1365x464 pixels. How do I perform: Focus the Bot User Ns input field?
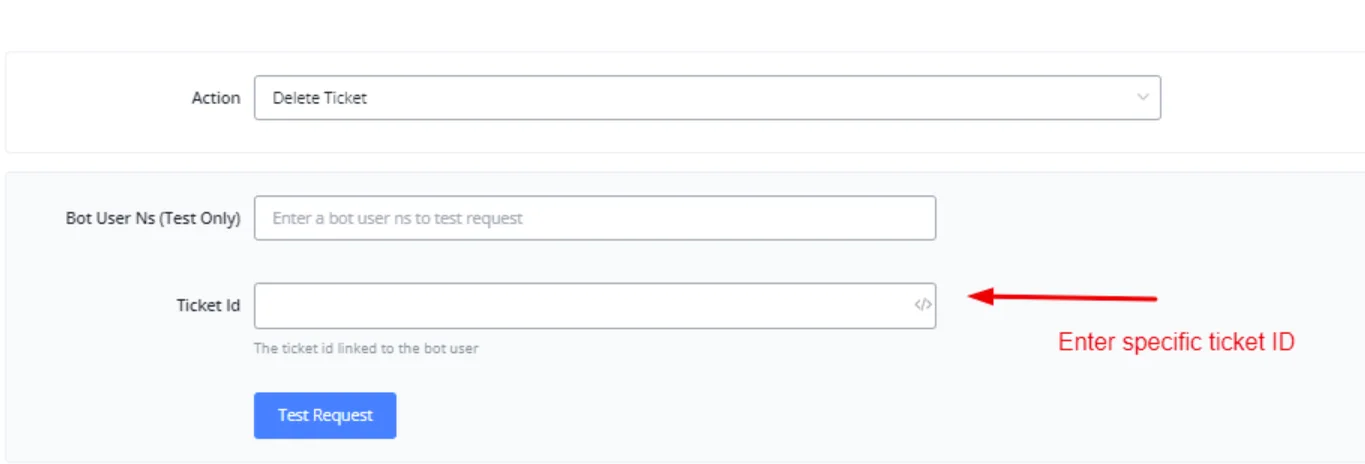(x=595, y=218)
